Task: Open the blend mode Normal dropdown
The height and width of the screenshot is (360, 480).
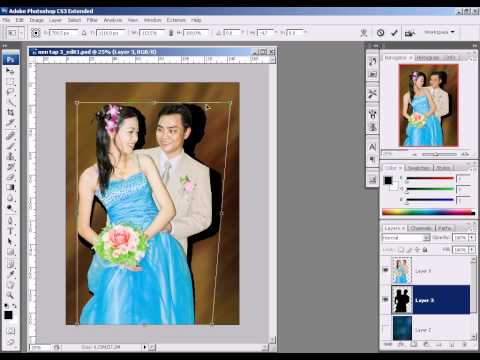Action: click(x=406, y=238)
